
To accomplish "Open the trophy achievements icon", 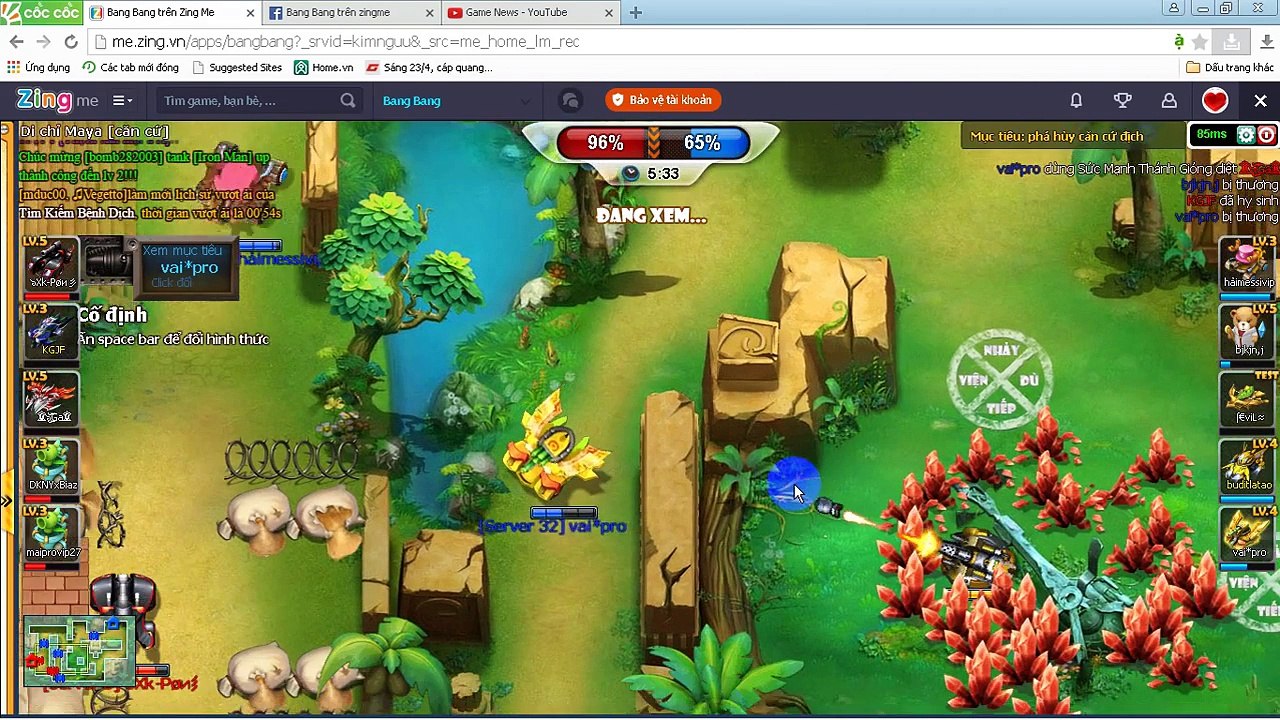I will pyautogui.click(x=1123, y=100).
